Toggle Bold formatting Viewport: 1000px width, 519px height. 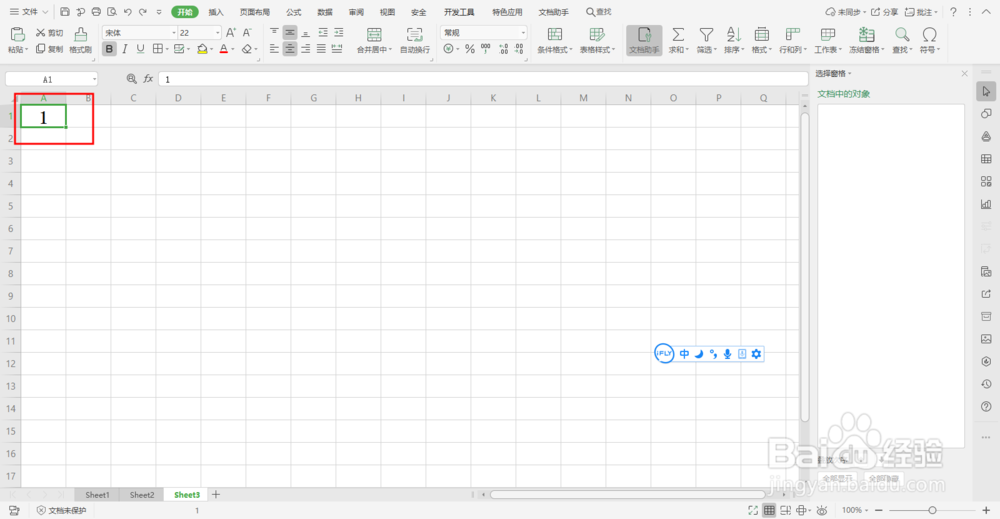click(x=109, y=49)
